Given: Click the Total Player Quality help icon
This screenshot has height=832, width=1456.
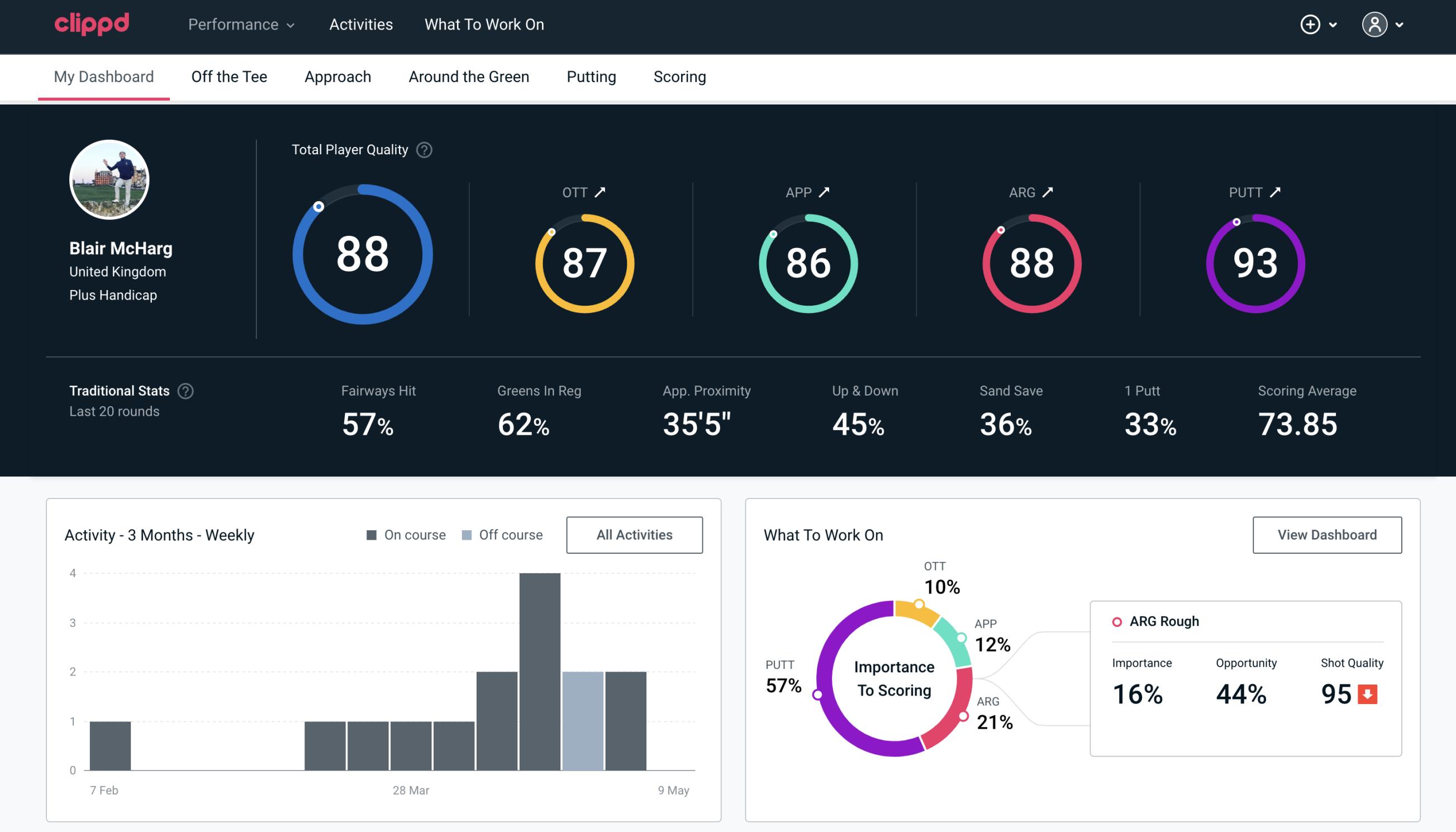Looking at the screenshot, I should click(422, 149).
